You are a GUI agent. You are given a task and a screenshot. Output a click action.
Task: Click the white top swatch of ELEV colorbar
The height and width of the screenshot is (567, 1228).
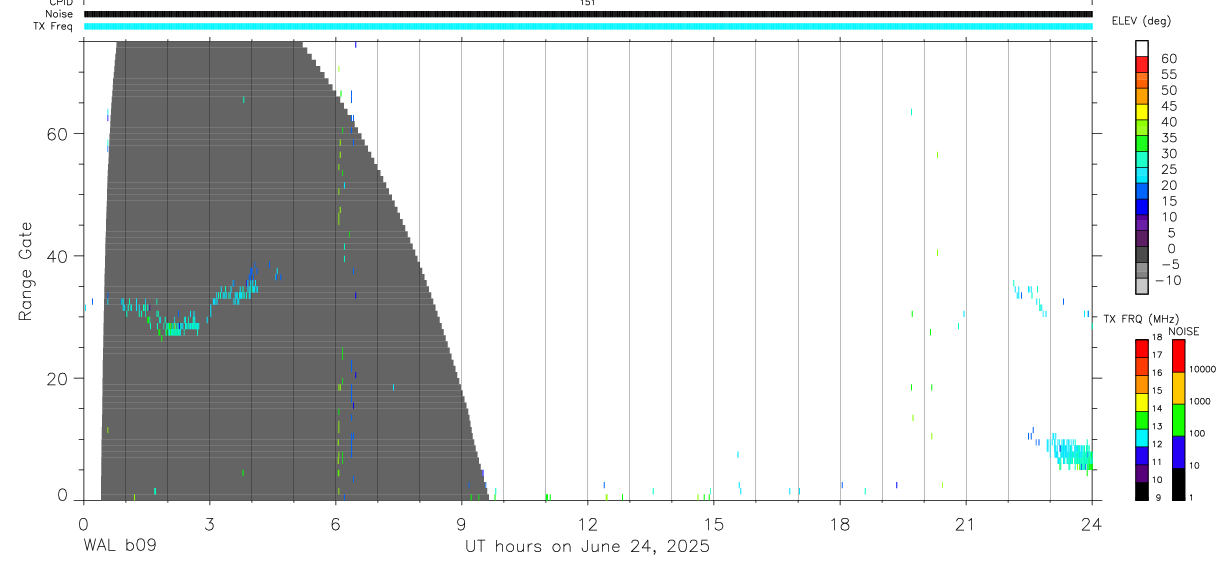tap(1142, 48)
